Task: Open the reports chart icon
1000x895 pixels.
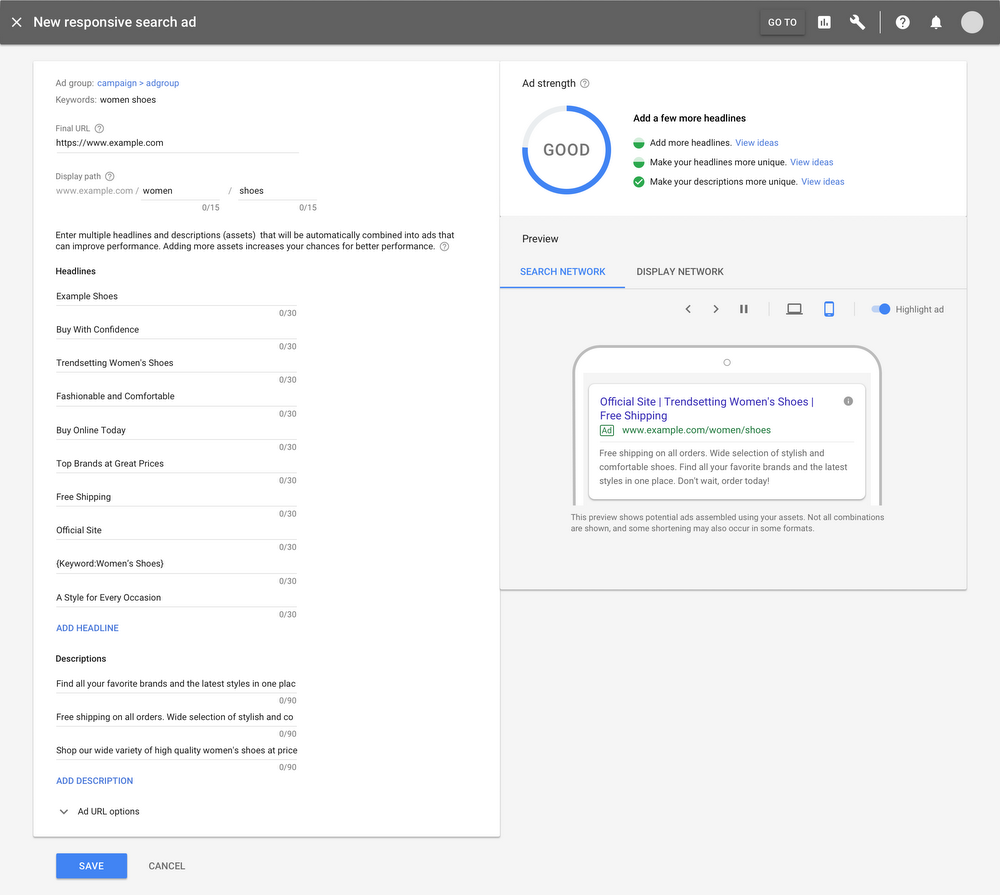Action: pos(824,21)
